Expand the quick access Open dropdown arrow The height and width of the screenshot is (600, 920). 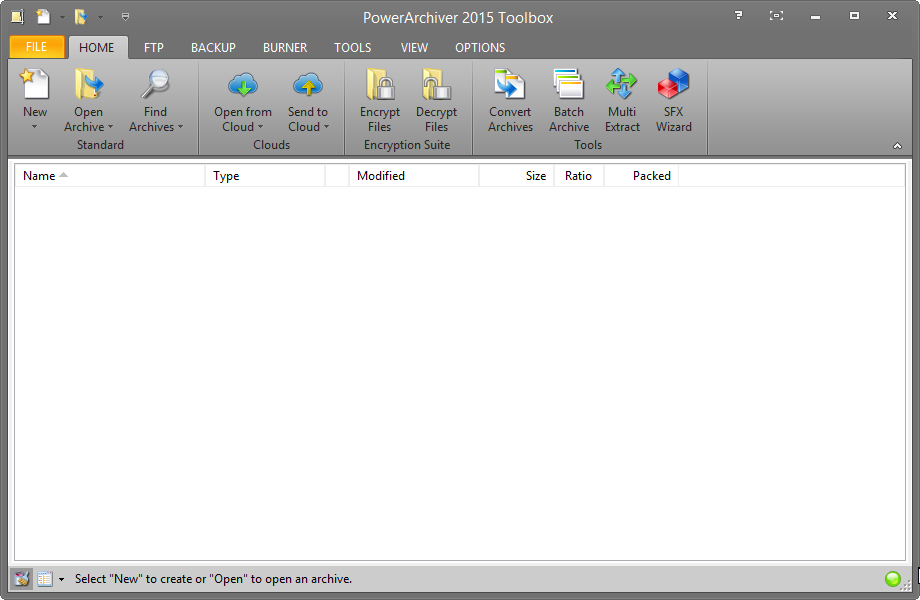tap(100, 17)
